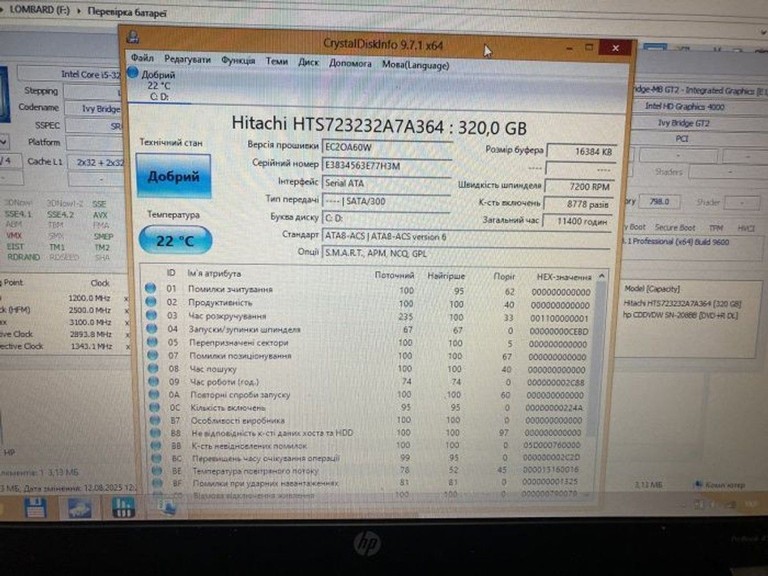
Task: Click the 8778 разів power-on count field
Action: pyautogui.click(x=578, y=204)
